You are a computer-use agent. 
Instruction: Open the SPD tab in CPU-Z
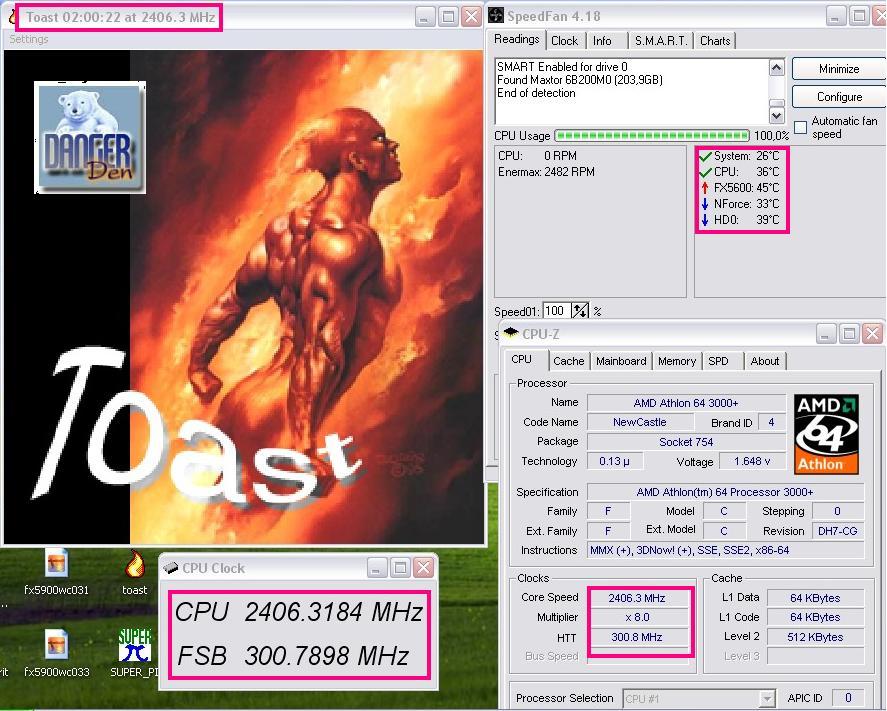tap(718, 361)
